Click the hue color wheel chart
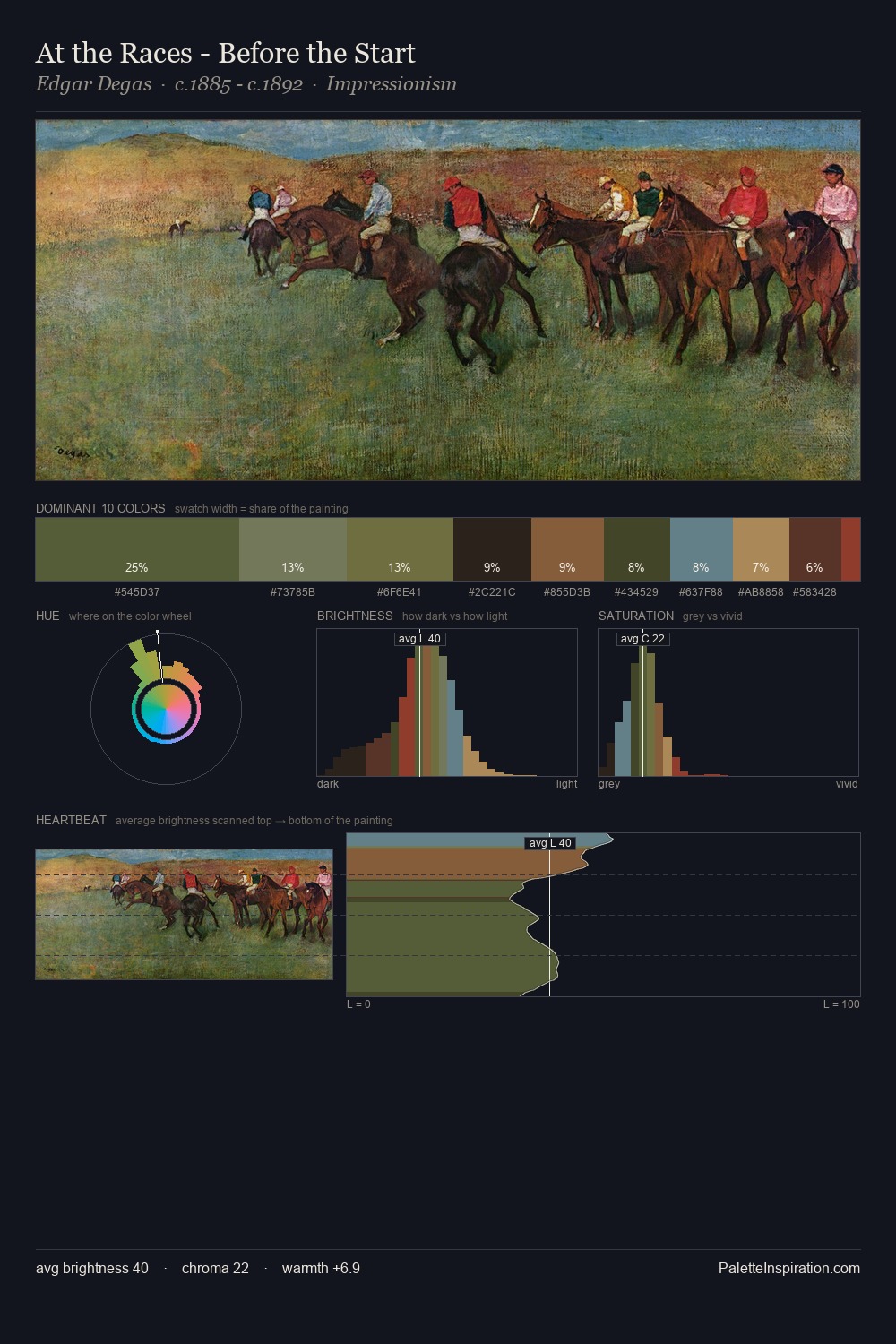 (166, 709)
